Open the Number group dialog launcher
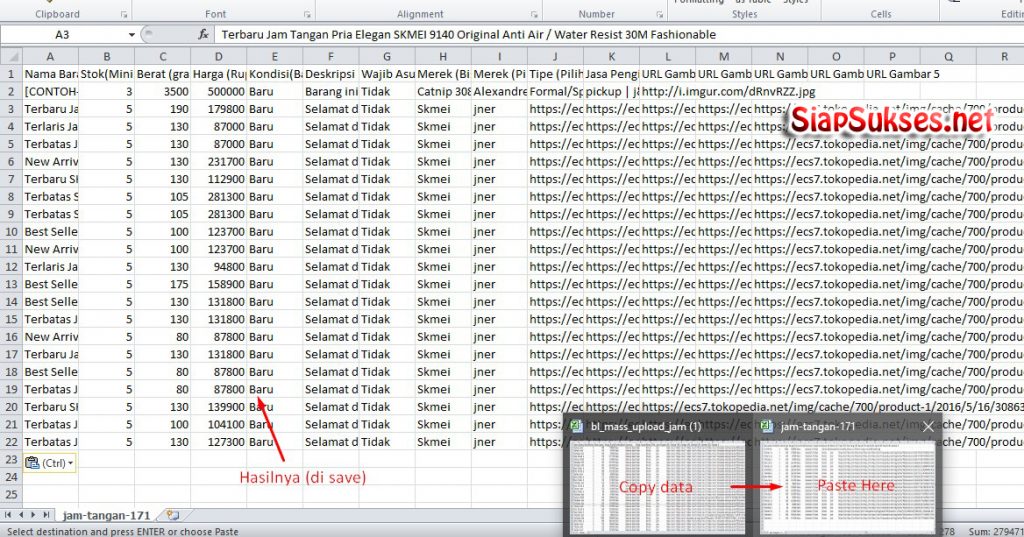Viewport: 1024px width, 537px height. pos(660,14)
